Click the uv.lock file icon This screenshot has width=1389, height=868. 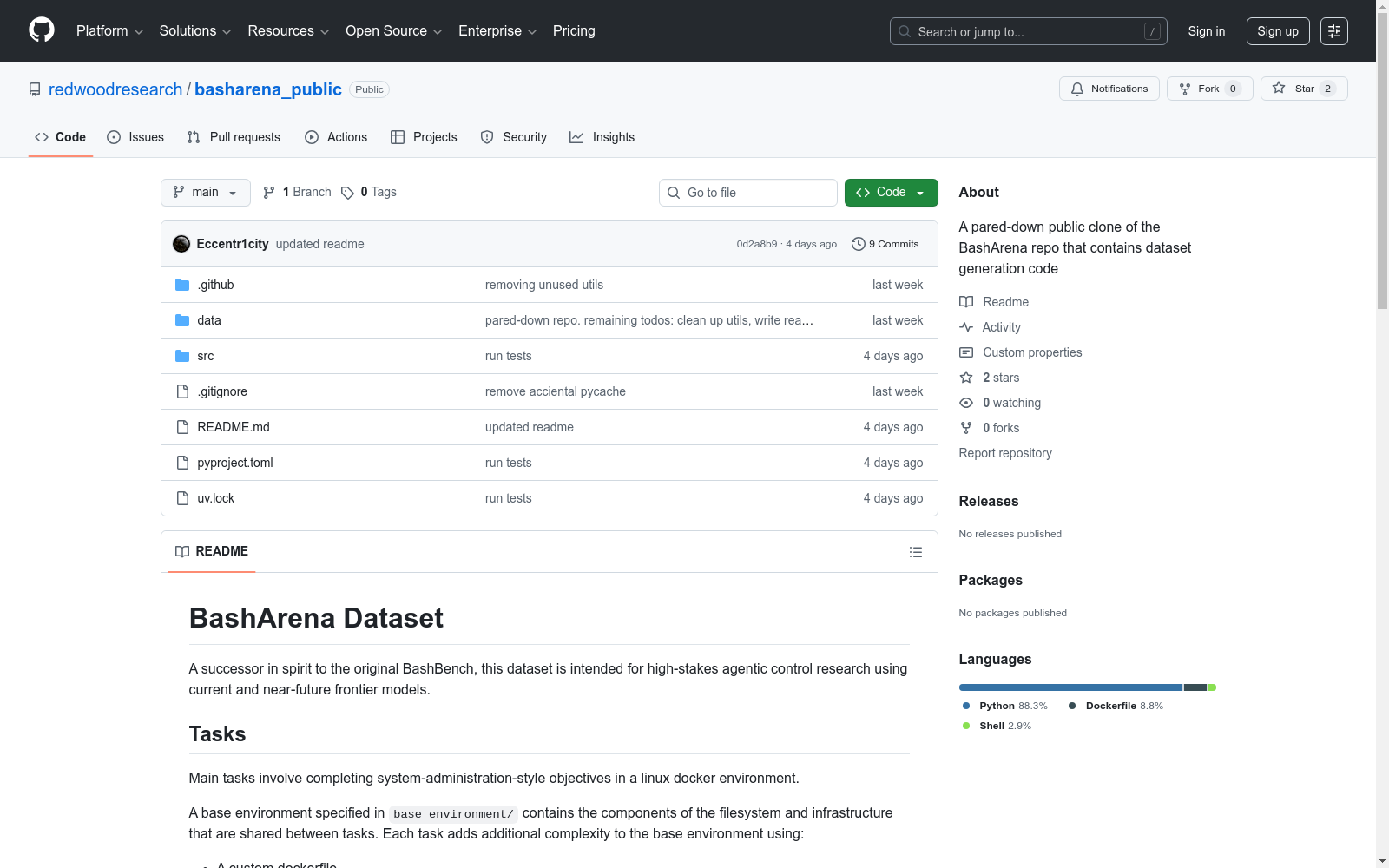182,498
